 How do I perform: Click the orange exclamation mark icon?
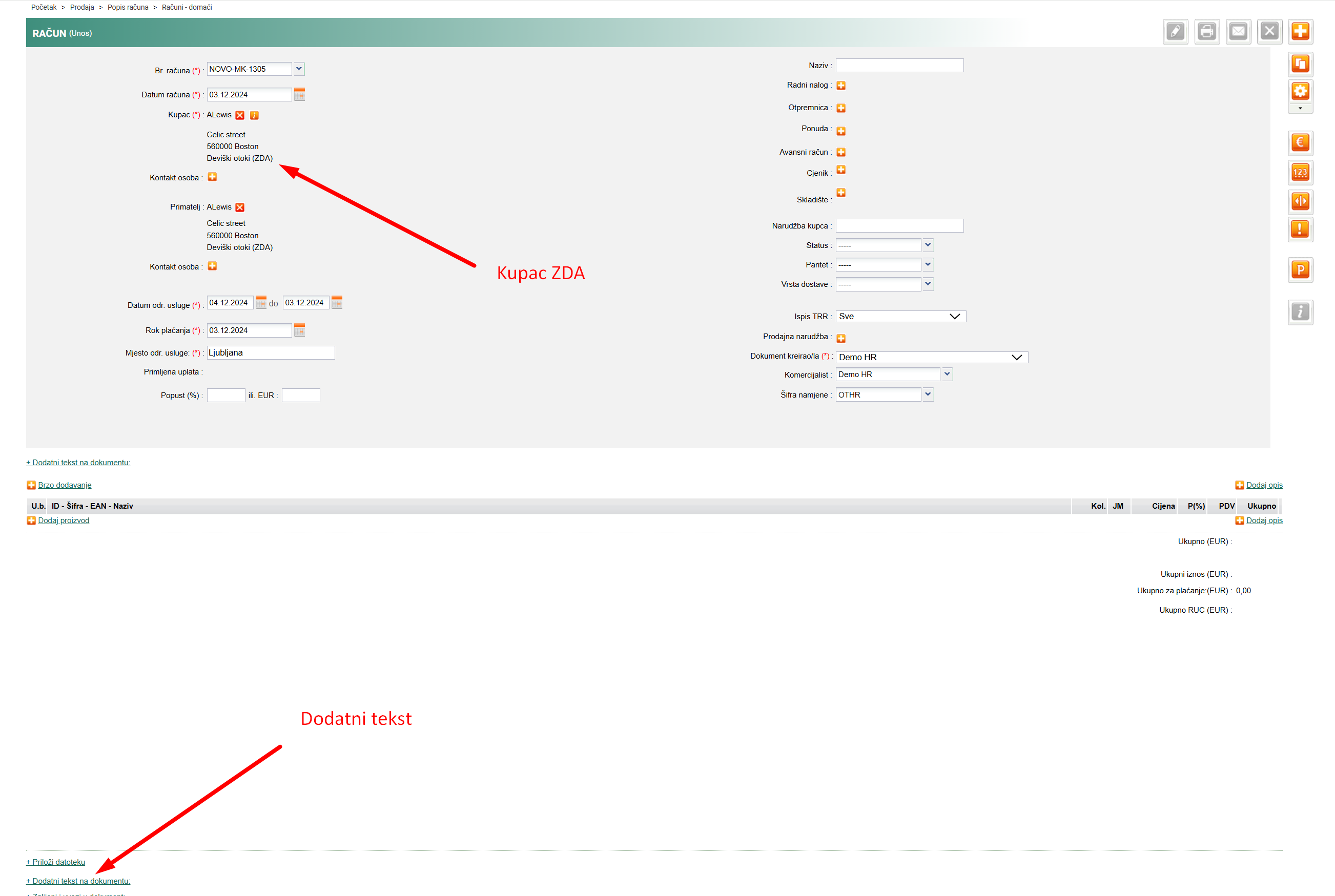pos(1300,229)
